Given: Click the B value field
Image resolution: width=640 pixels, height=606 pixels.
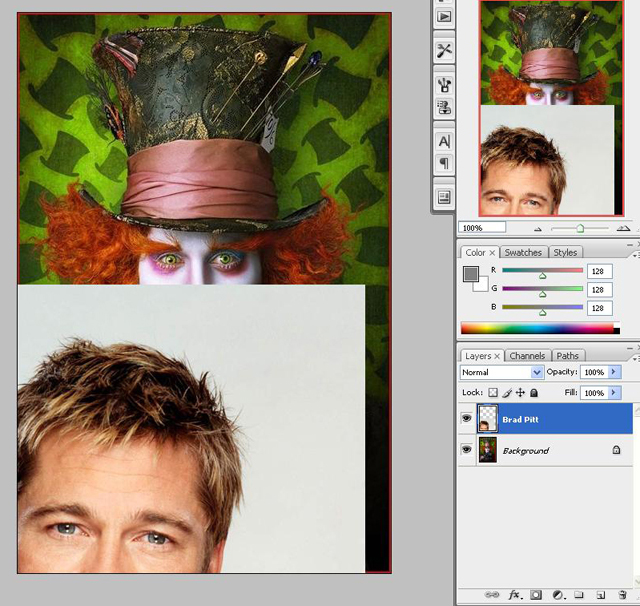Looking at the screenshot, I should (x=600, y=308).
